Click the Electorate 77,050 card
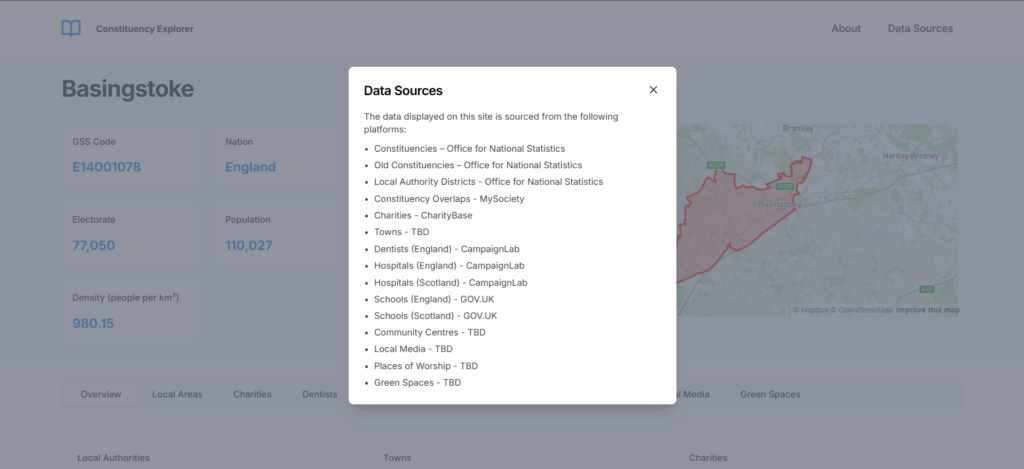Screen dimensions: 1024x469 click(x=130, y=234)
